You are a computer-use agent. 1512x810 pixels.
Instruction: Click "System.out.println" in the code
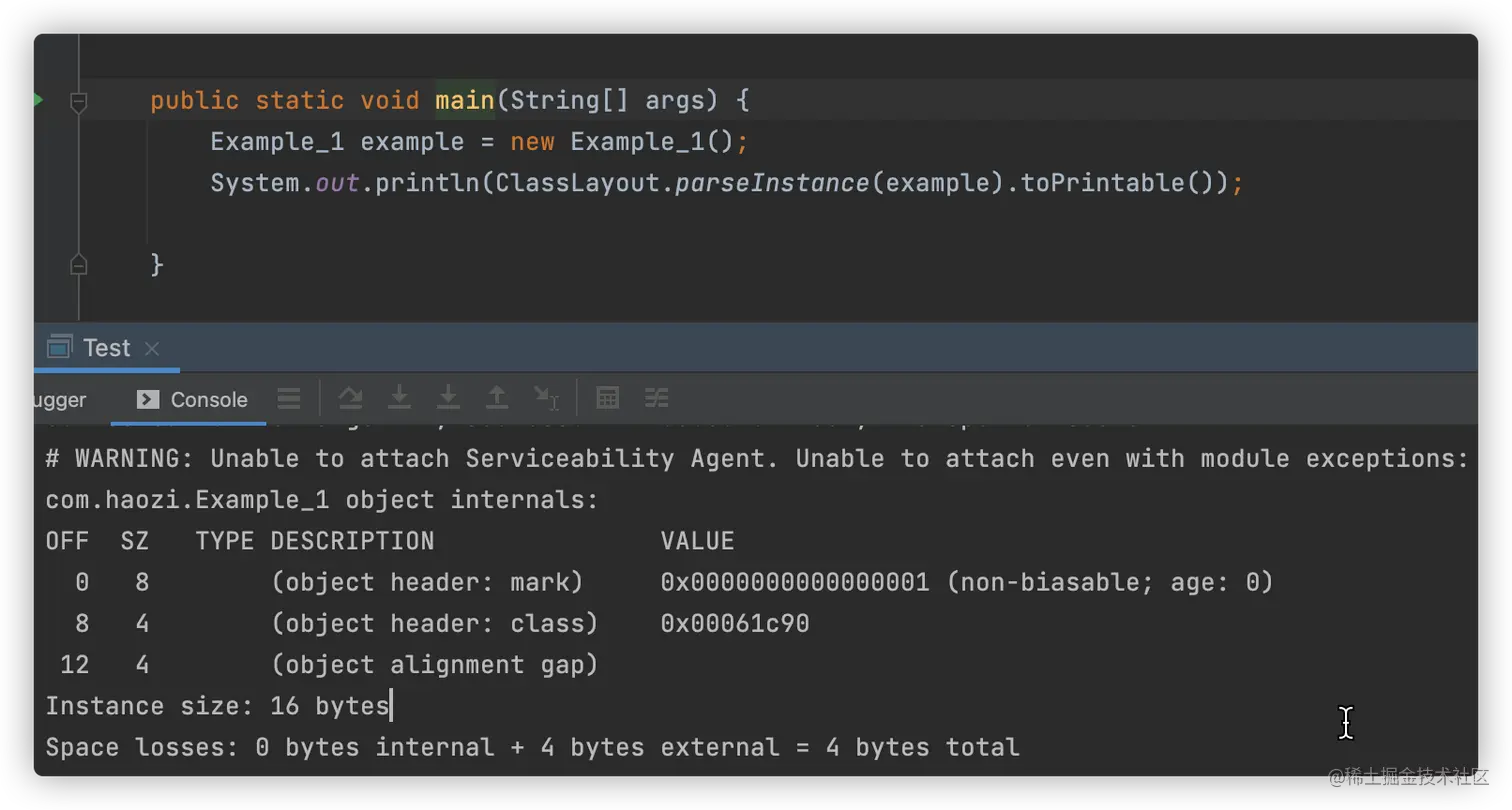coord(345,184)
